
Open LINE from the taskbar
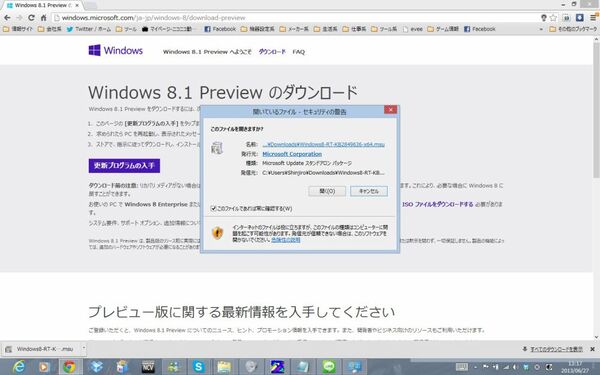[328, 367]
